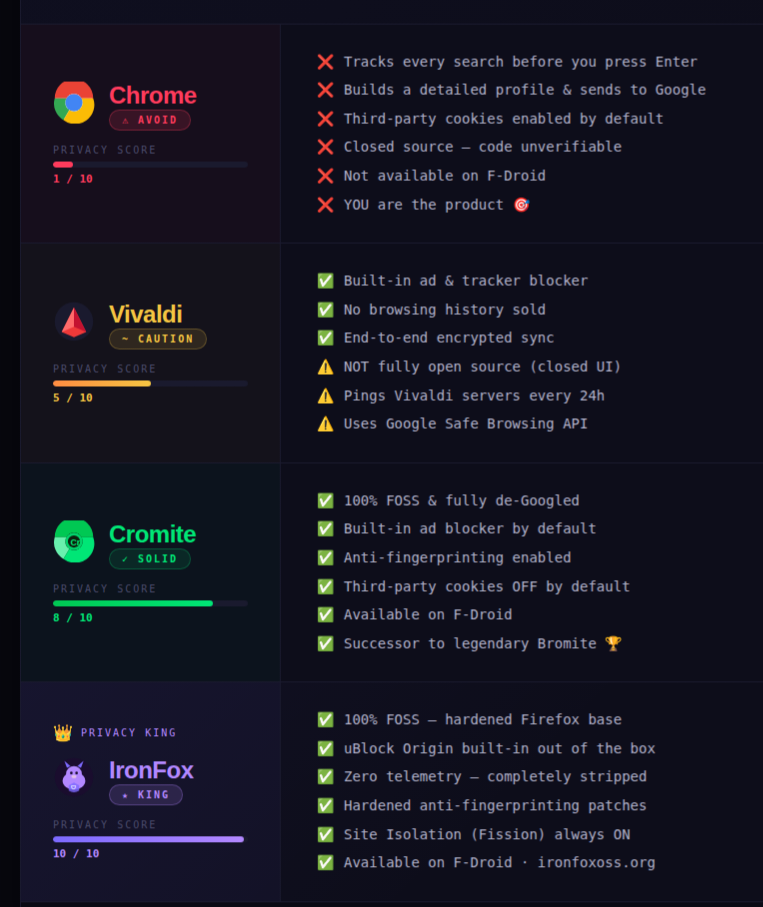Click Cromite's green privacy score bar
The width and height of the screenshot is (763, 907).
coord(133,603)
